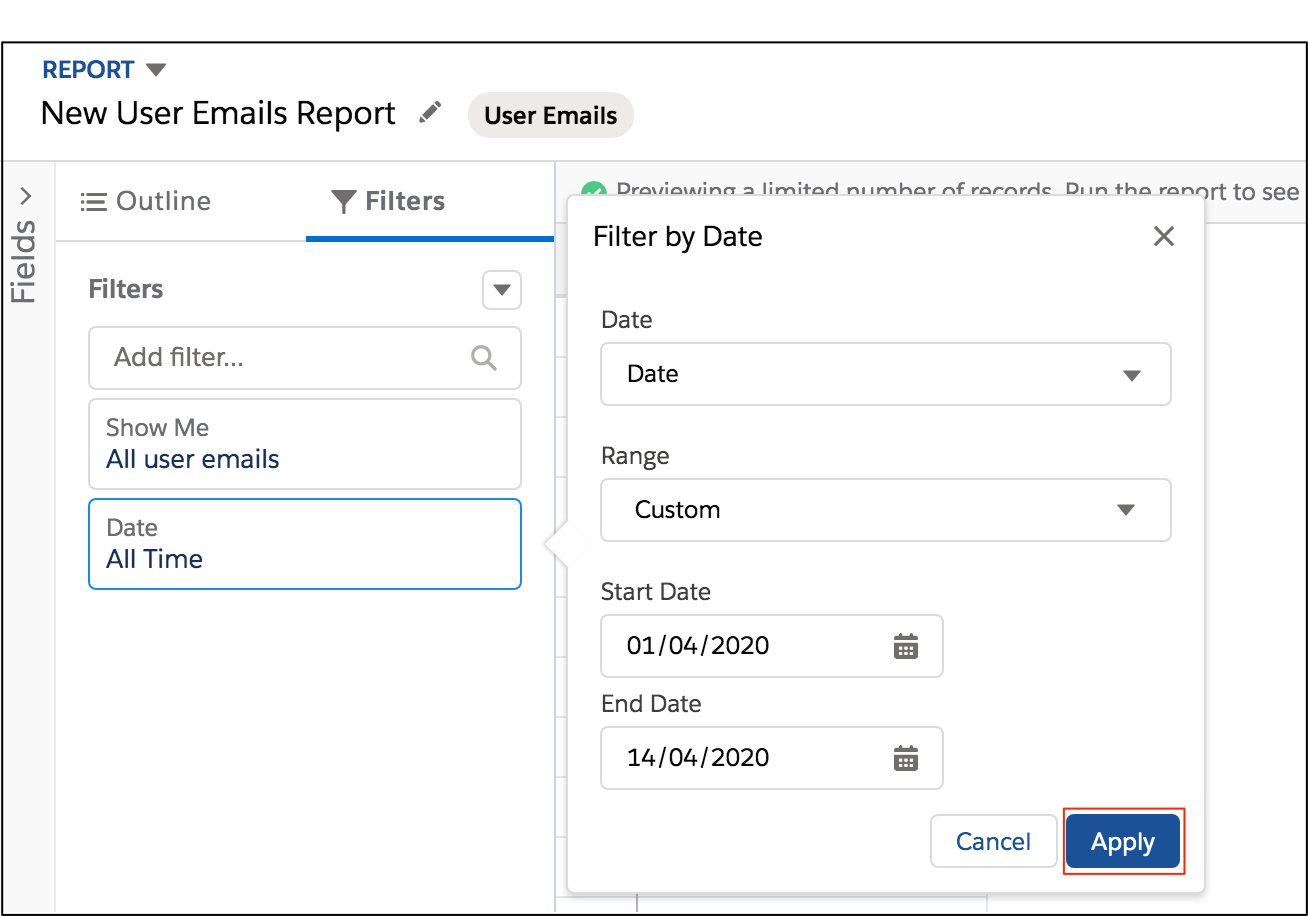Open the Start Date calendar picker icon
Viewport: 1308px width, 916px height.
pyautogui.click(x=905, y=646)
